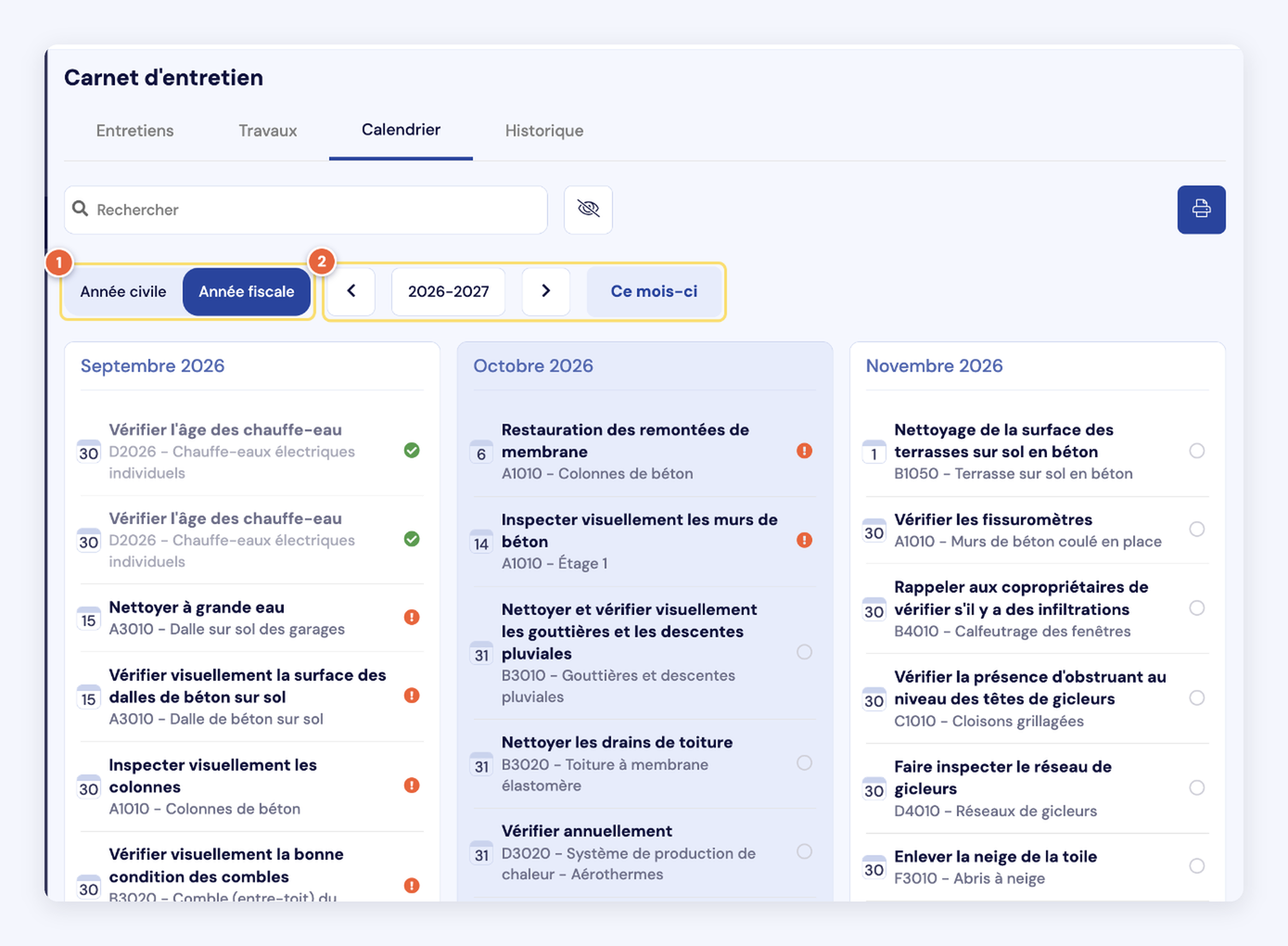Mark Vérifier les fissuromètres done
1288x946 pixels.
[x=1197, y=530]
